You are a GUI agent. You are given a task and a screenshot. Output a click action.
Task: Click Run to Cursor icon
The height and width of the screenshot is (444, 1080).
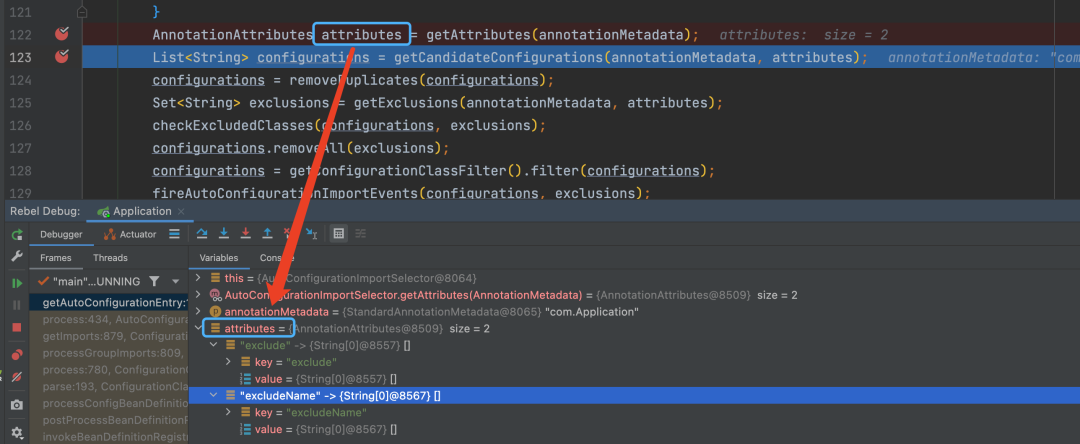pos(311,234)
